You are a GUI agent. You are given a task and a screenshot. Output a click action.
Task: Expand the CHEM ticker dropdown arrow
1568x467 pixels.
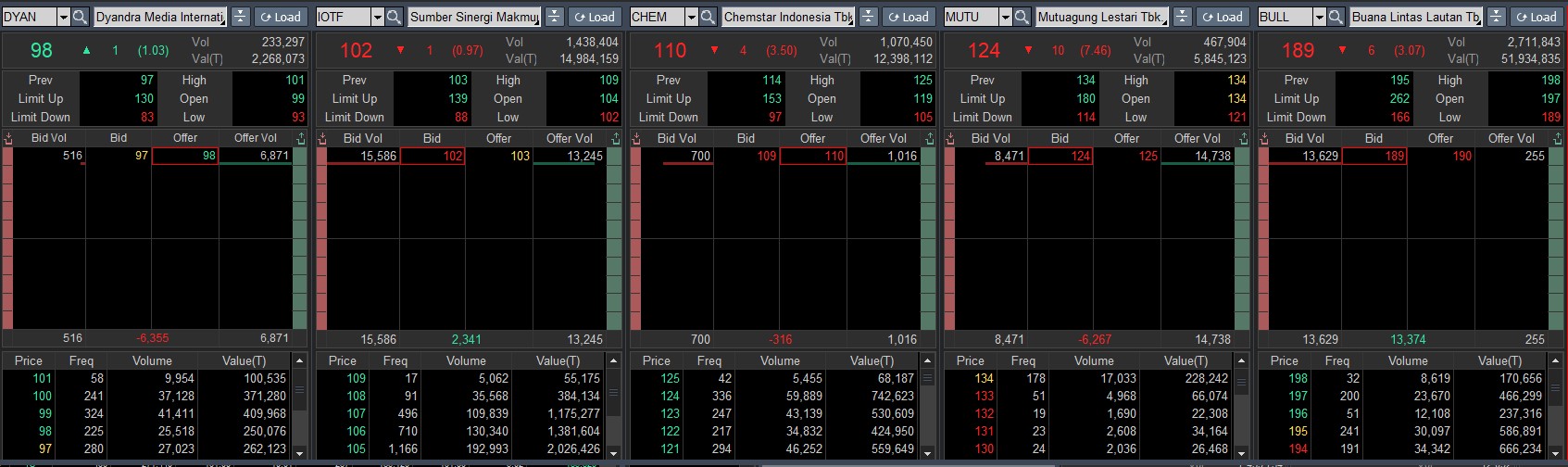691,17
